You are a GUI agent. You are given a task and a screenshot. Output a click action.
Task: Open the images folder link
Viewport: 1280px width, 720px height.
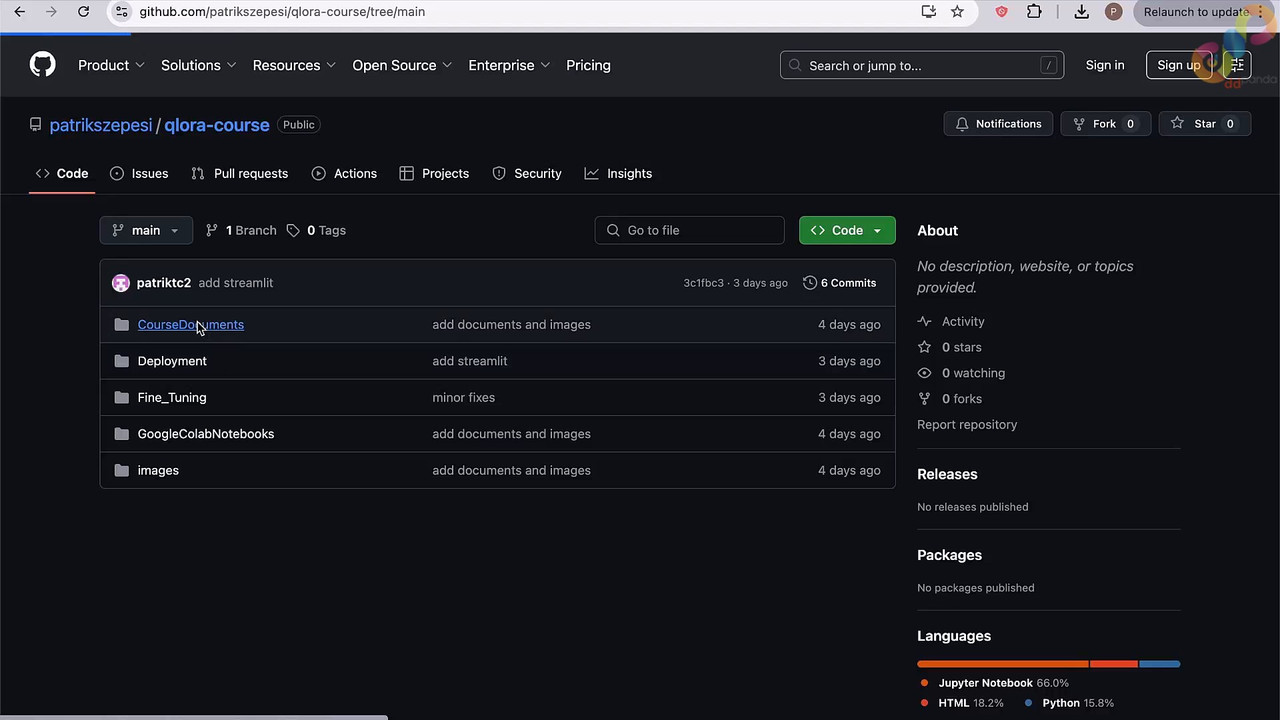158,470
